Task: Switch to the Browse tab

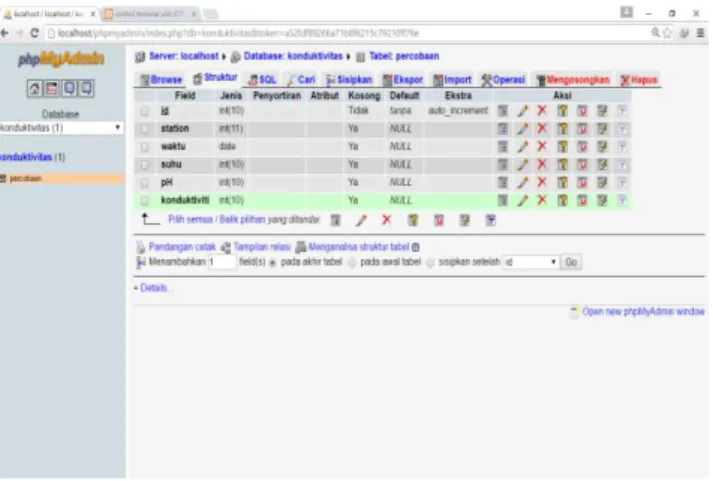Action: (161, 80)
